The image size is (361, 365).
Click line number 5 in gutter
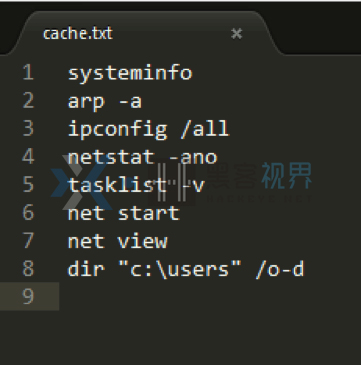pos(28,184)
